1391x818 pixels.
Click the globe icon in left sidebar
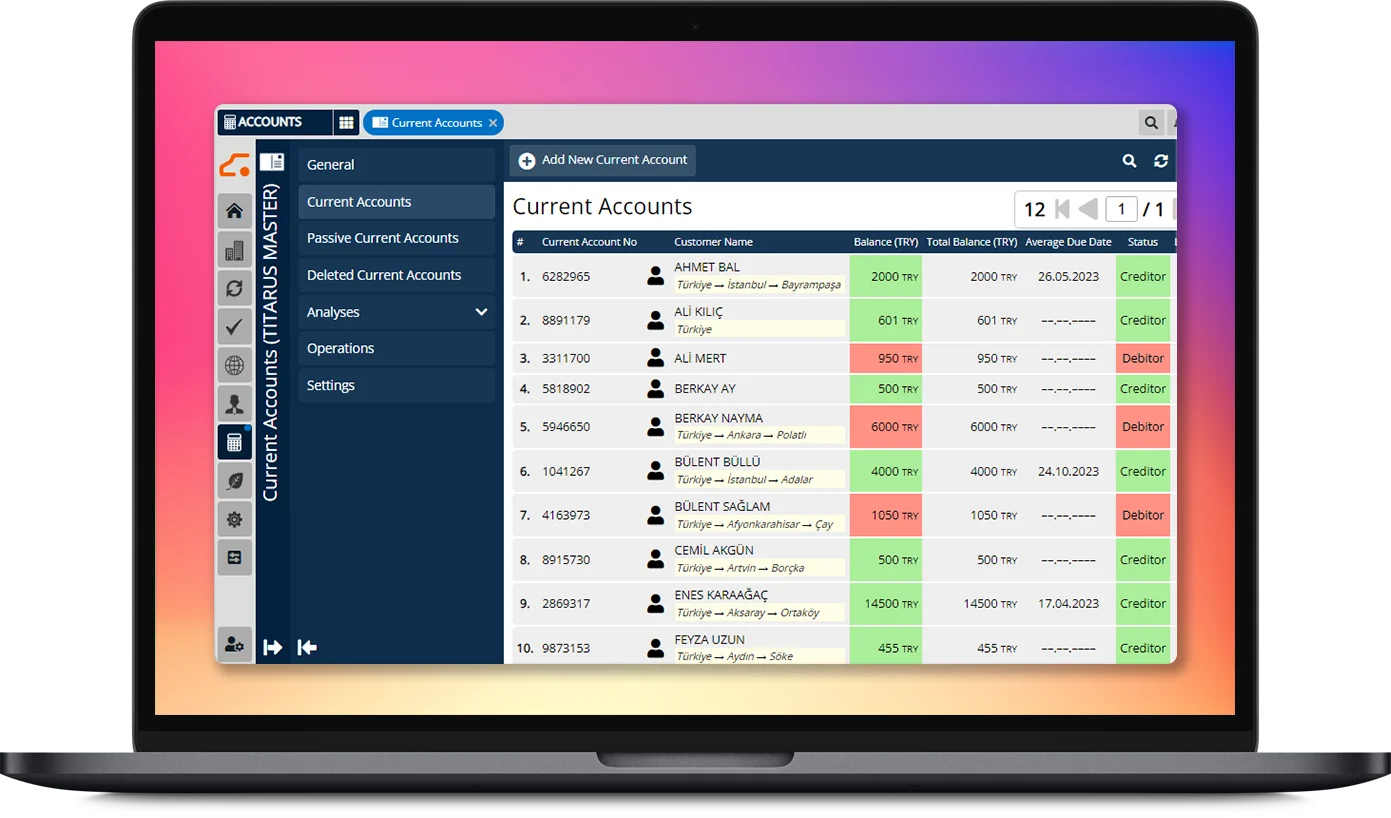click(x=234, y=366)
